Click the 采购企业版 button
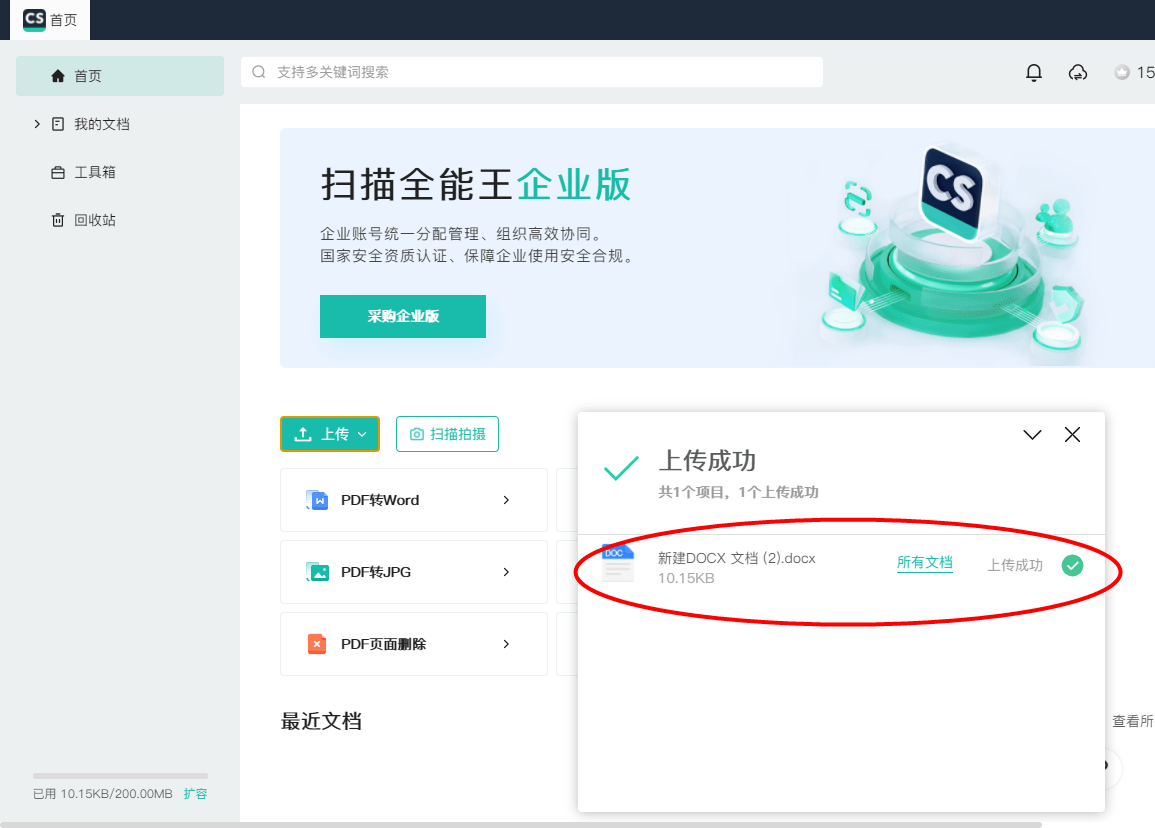The image size is (1155, 828). [402, 316]
